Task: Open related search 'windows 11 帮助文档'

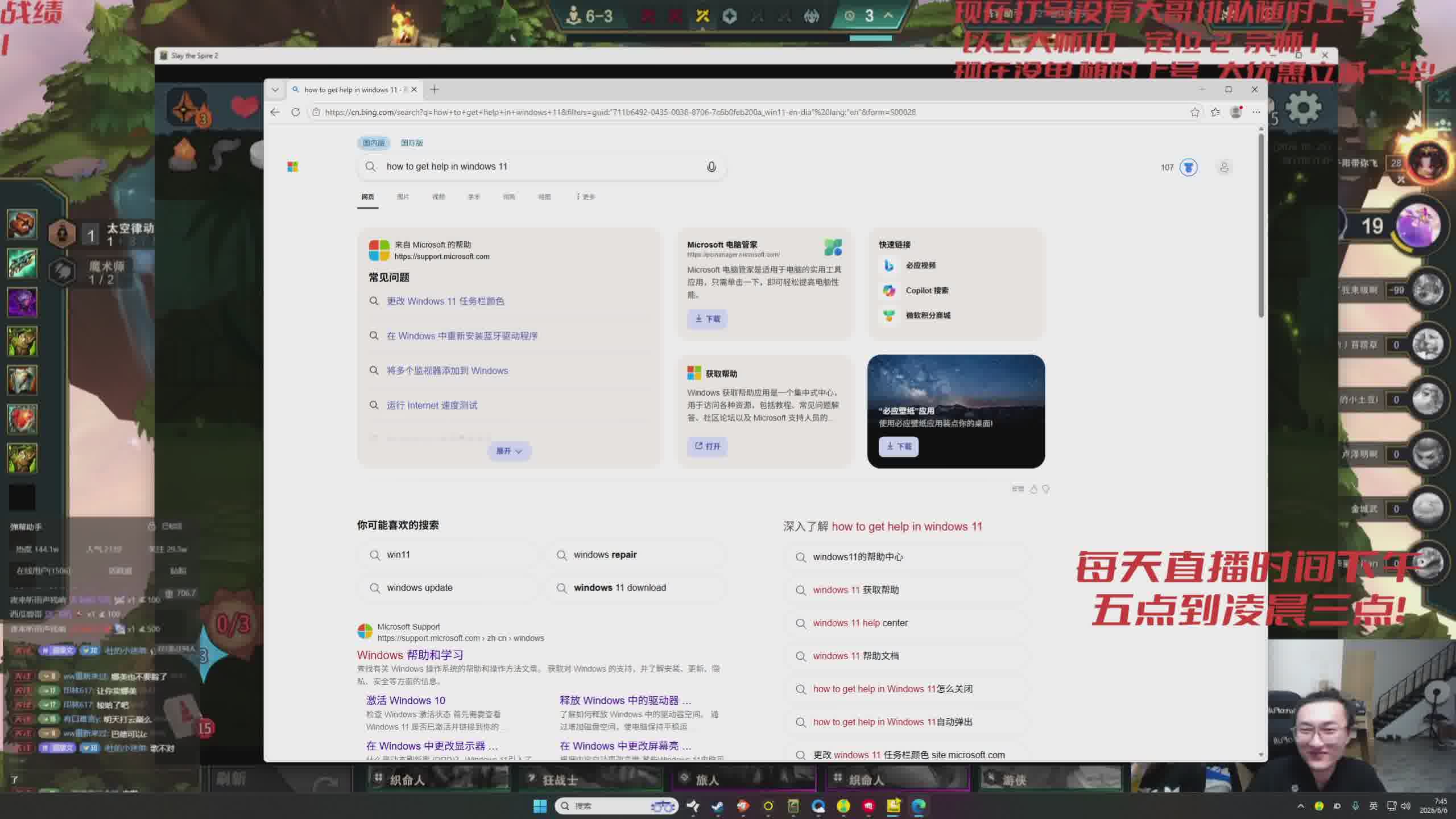Action: click(x=907, y=656)
